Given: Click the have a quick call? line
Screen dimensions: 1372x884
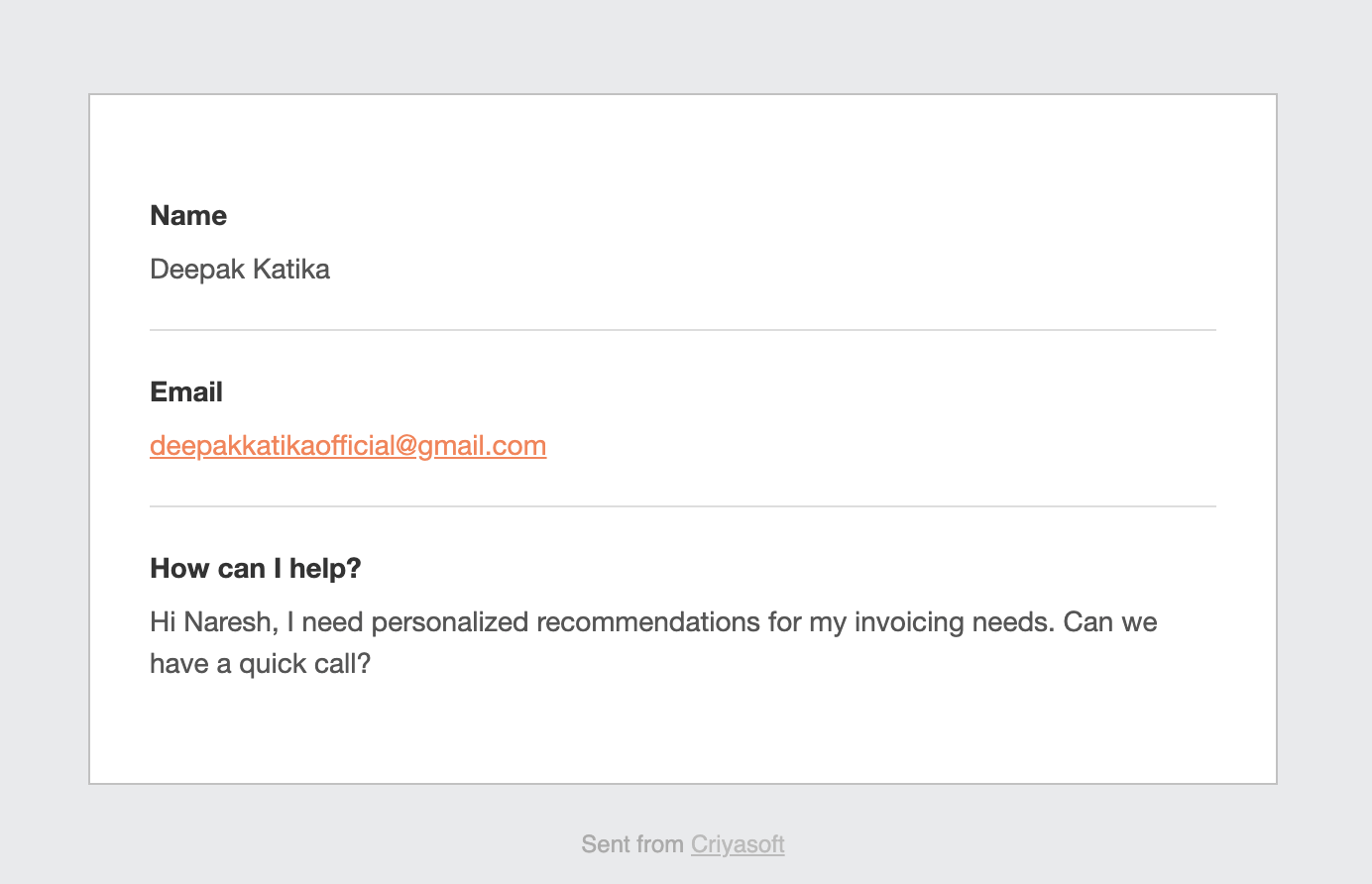Looking at the screenshot, I should 260,664.
